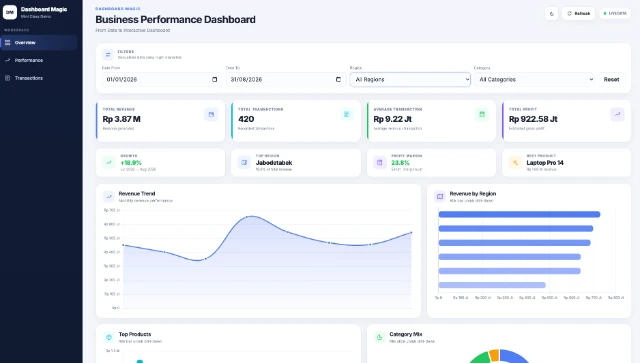
Task: Click the Growth card arrow icon
Action: point(109,163)
